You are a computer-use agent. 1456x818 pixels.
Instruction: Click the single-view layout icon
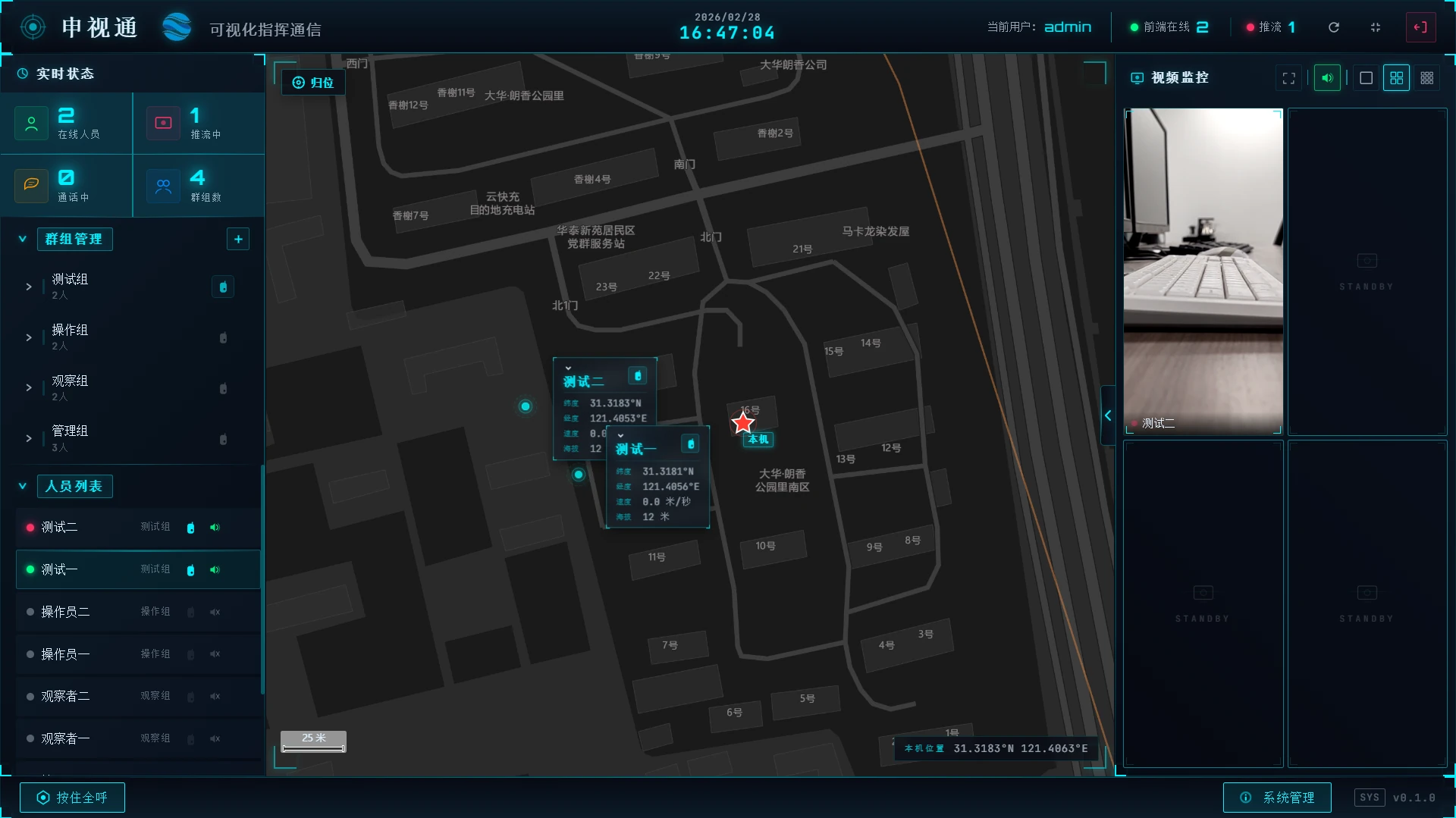(x=1366, y=77)
